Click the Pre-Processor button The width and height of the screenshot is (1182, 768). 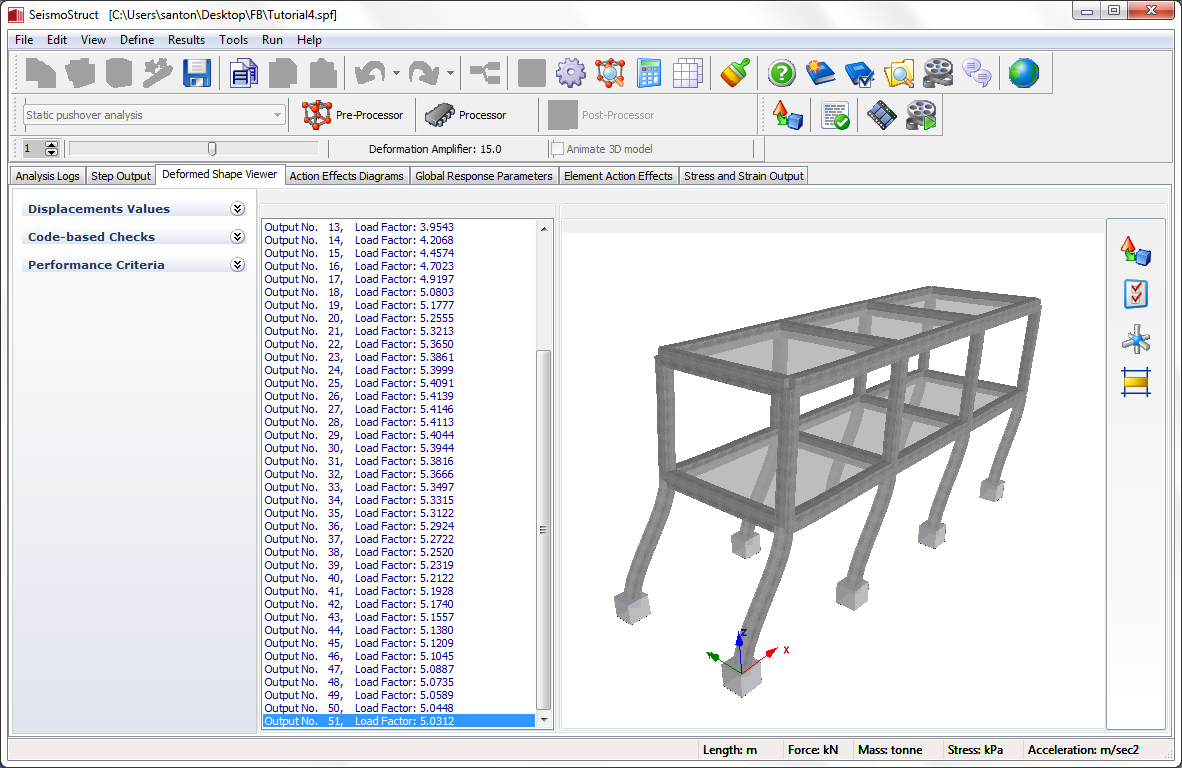[353, 115]
